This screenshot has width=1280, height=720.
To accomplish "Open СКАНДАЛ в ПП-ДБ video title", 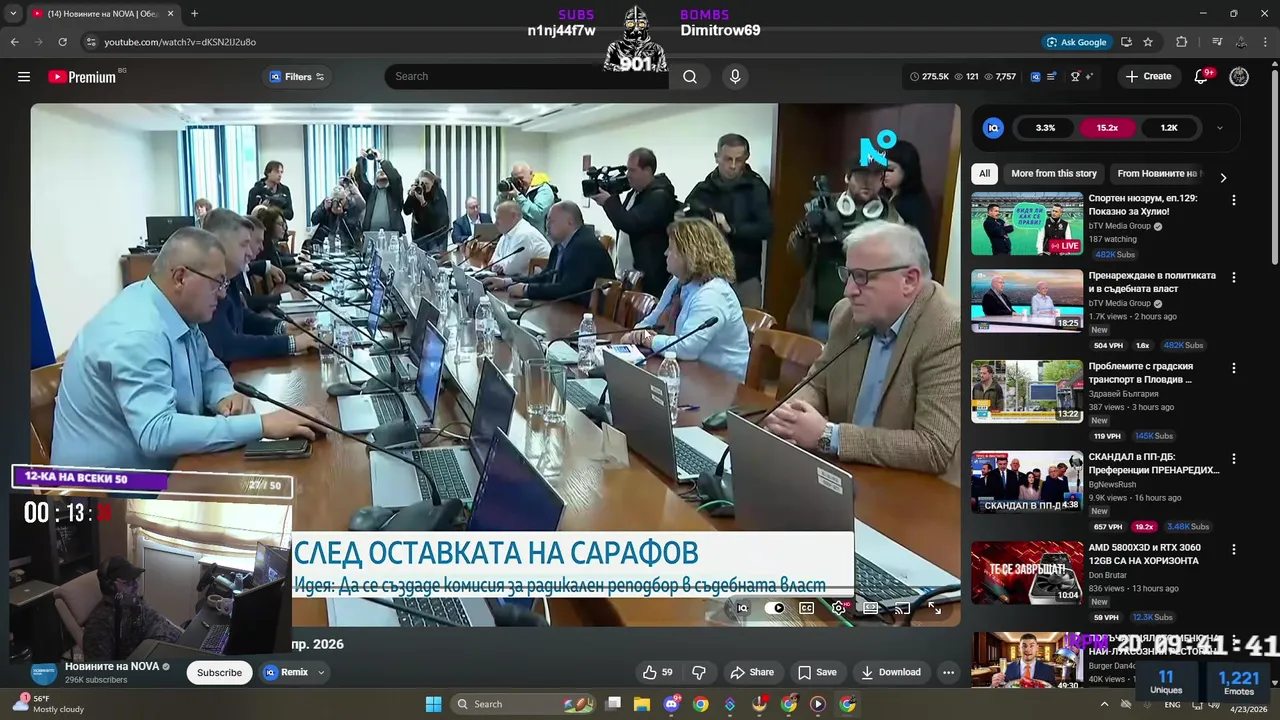I will [1154, 464].
